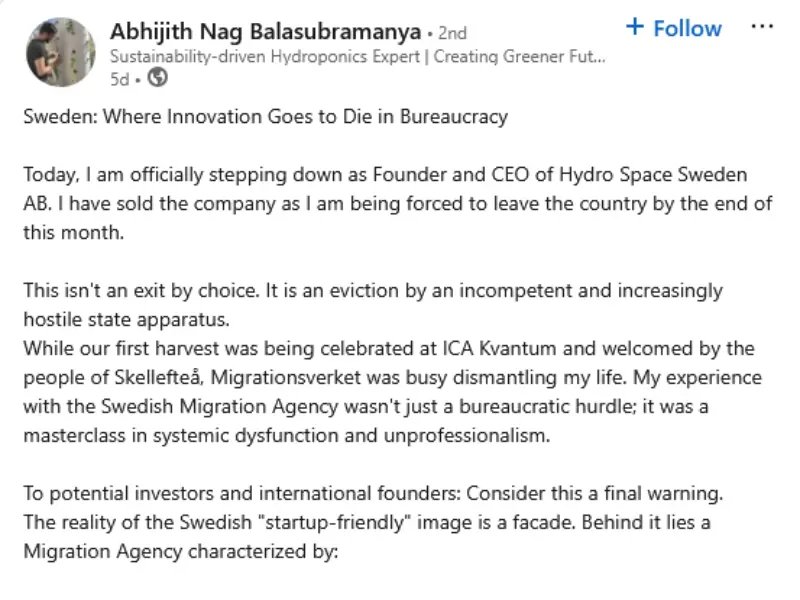Click the 5d post timestamp

(x=120, y=79)
